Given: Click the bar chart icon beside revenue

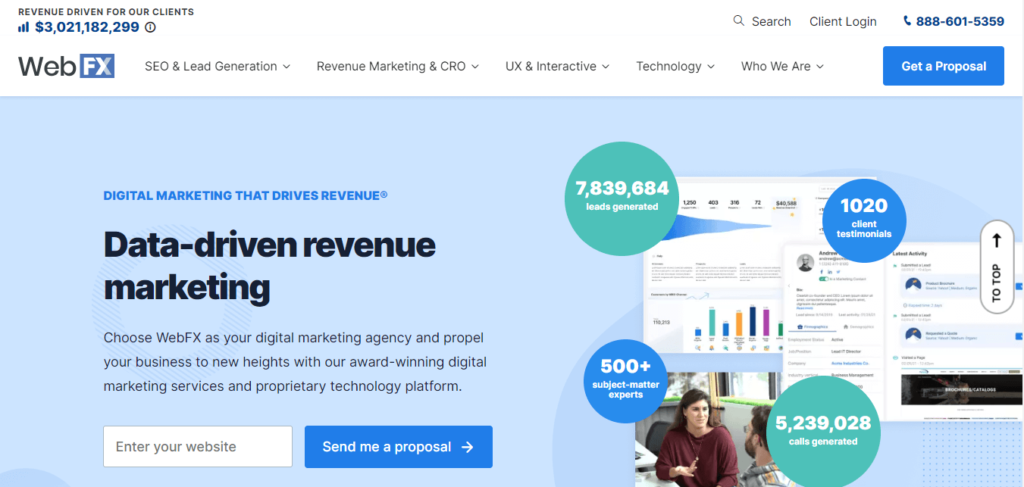Looking at the screenshot, I should tap(24, 27).
